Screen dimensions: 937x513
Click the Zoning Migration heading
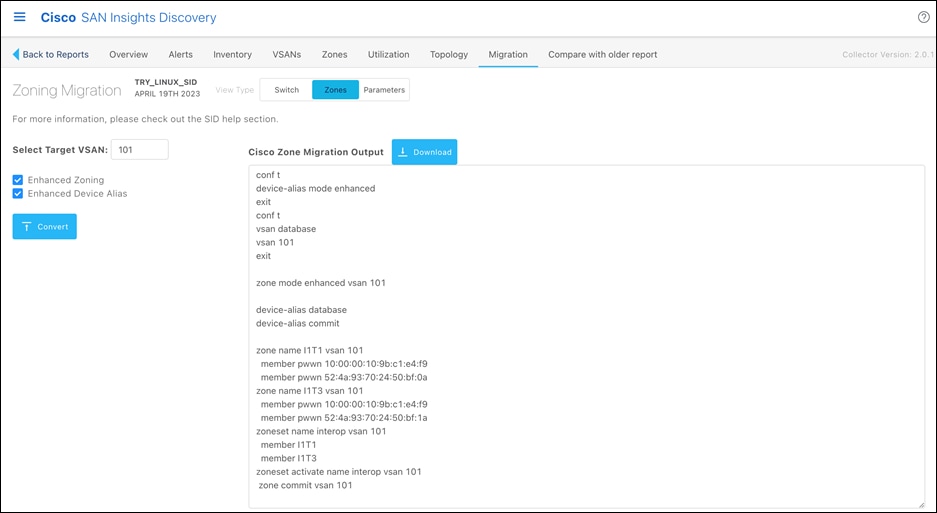[67, 90]
